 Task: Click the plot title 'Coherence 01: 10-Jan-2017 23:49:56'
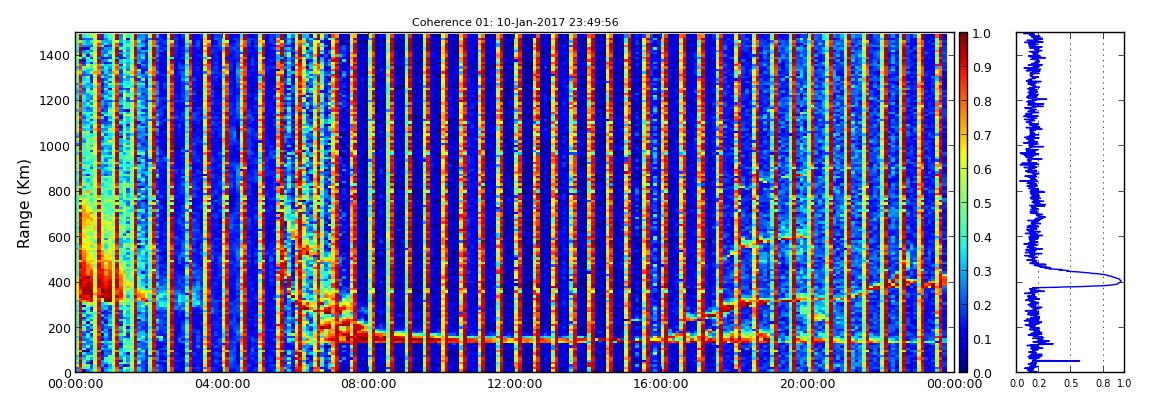(515, 22)
